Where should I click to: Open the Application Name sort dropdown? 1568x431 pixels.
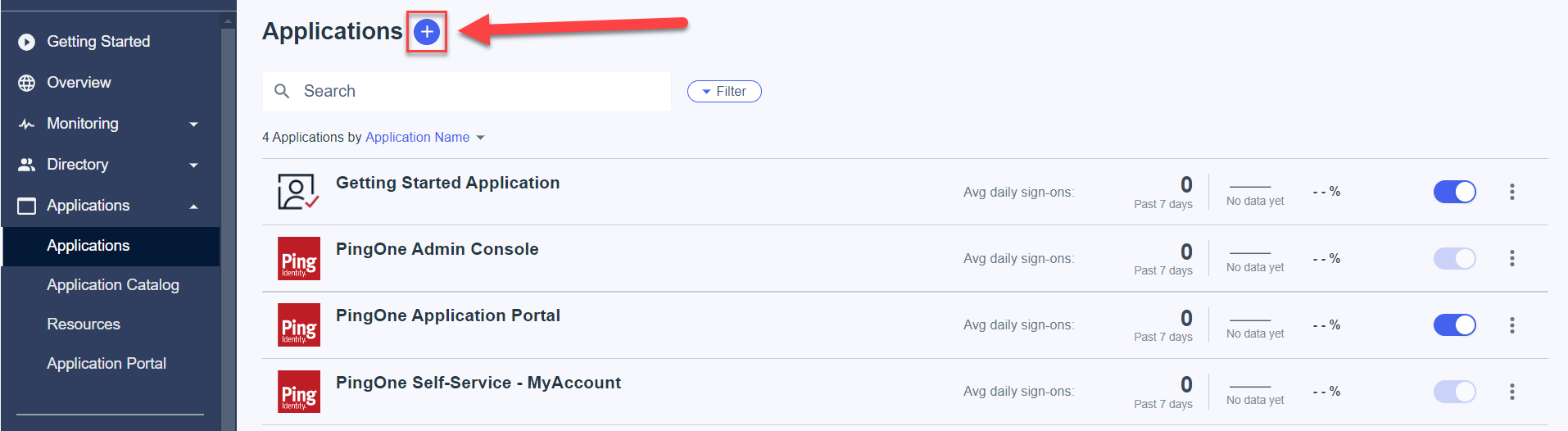point(425,137)
